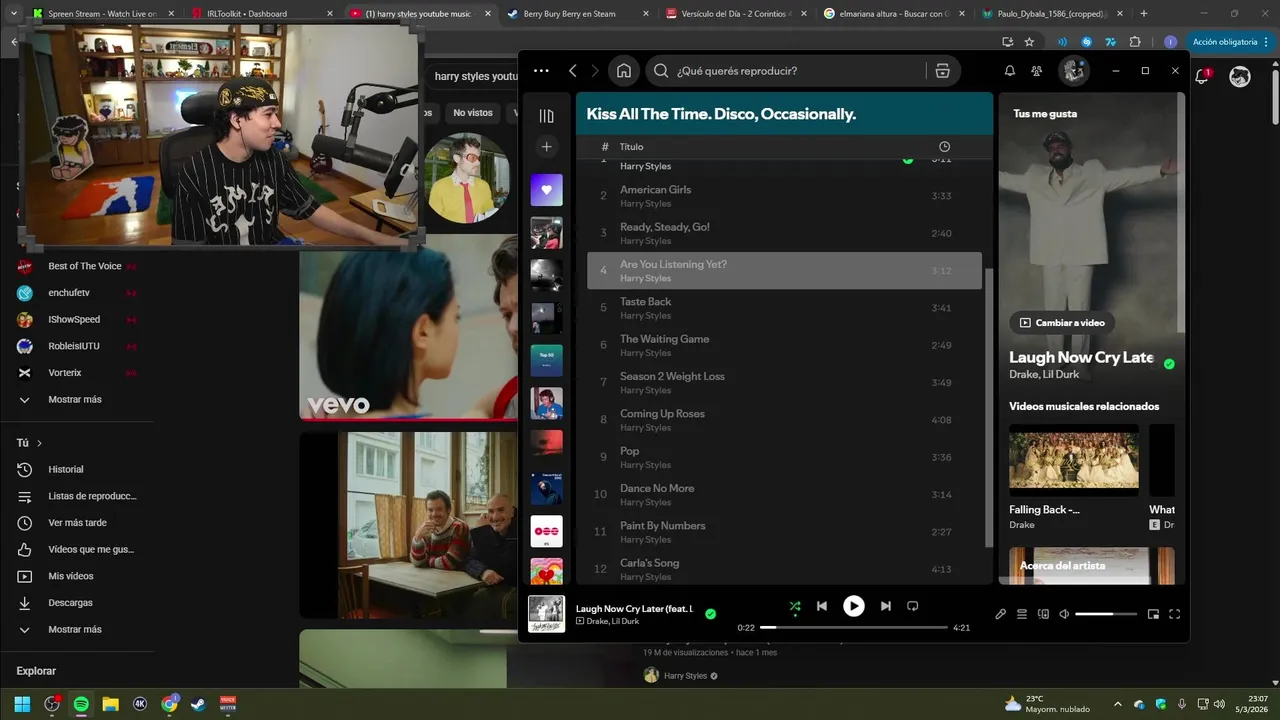Play the current song

tap(853, 606)
